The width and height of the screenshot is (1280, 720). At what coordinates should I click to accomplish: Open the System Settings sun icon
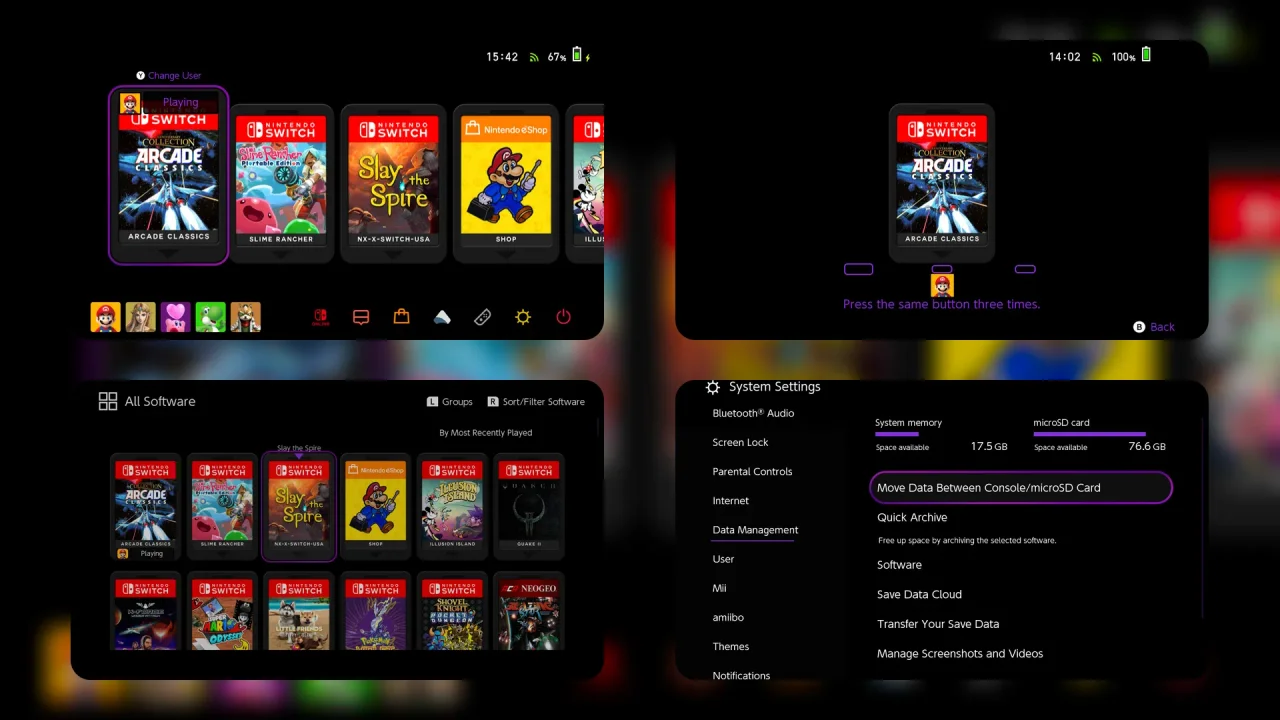(523, 317)
